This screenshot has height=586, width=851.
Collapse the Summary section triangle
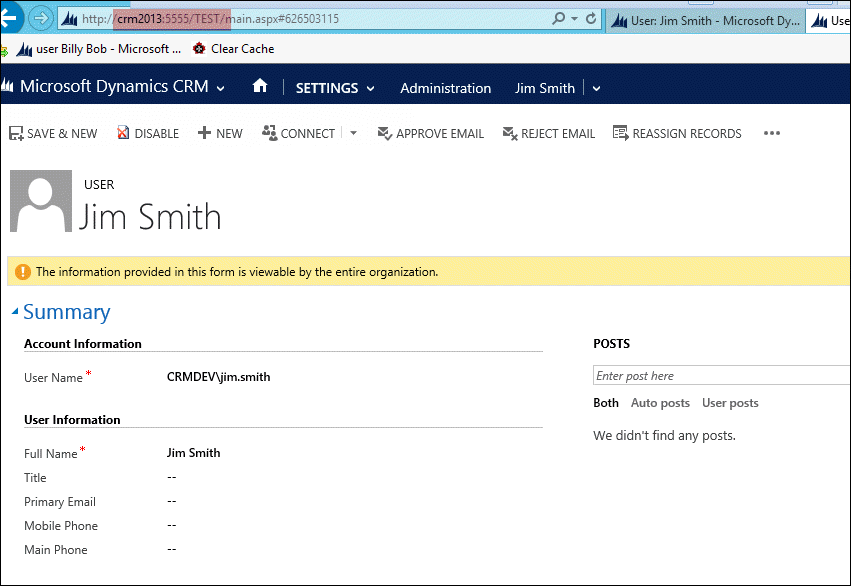pos(15,311)
